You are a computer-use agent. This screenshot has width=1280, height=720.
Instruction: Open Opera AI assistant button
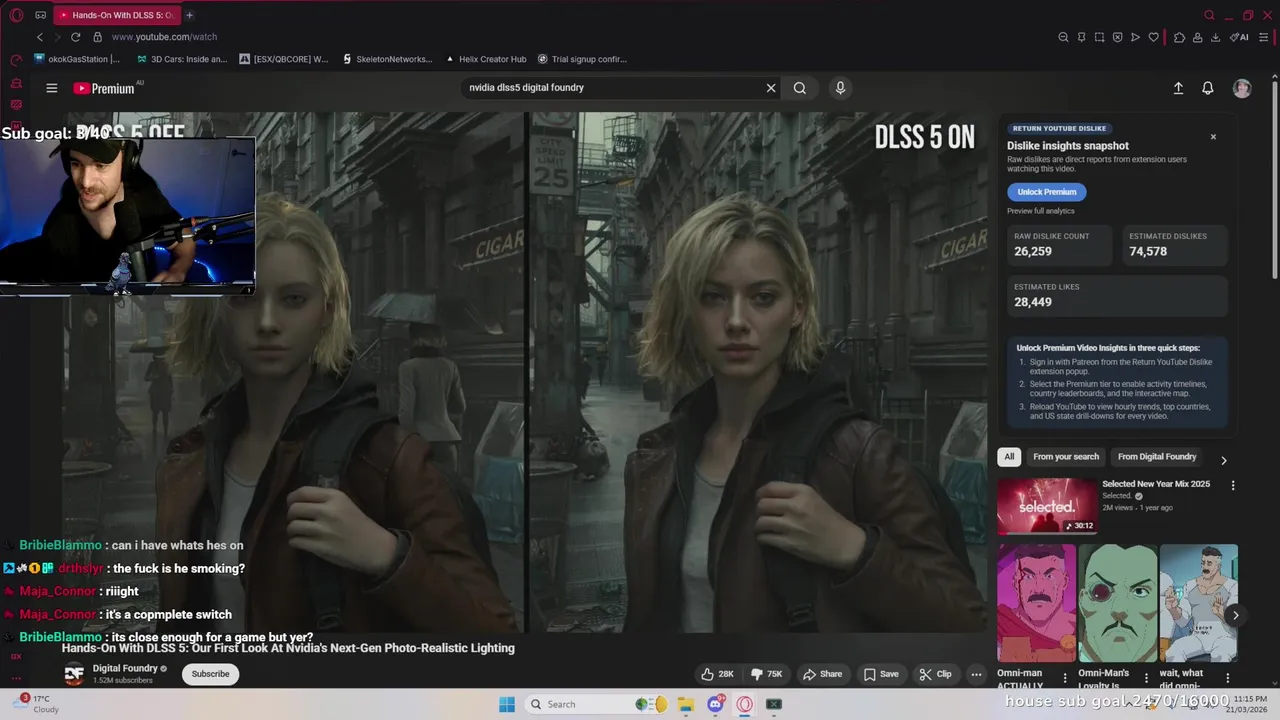[1240, 37]
